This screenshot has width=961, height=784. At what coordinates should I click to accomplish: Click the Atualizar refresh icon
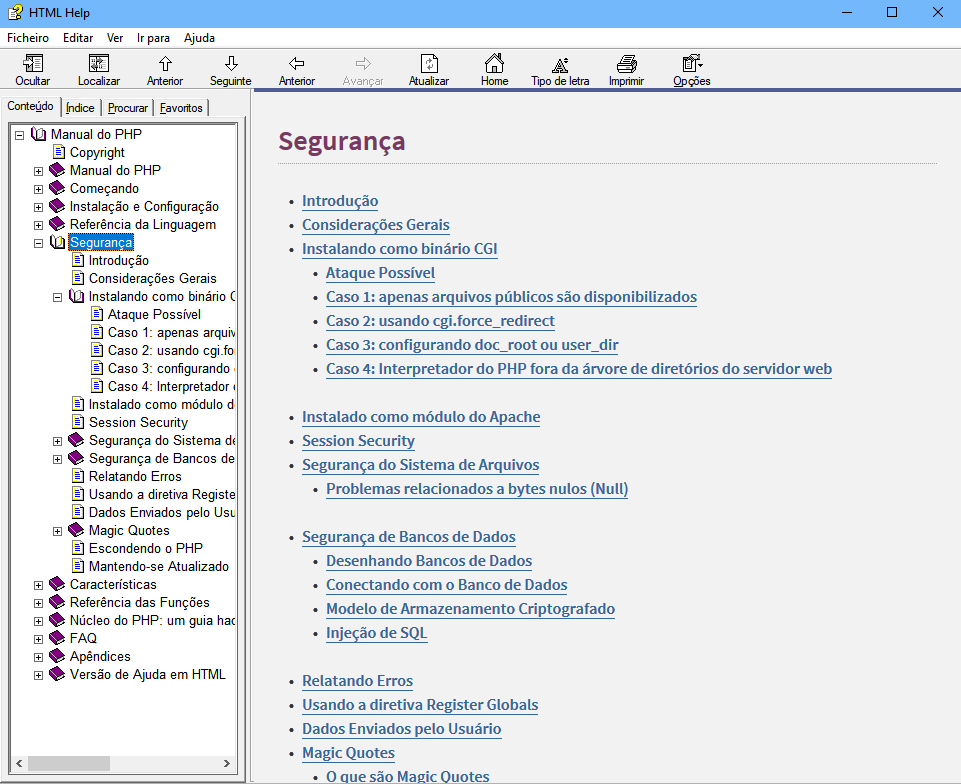point(429,64)
